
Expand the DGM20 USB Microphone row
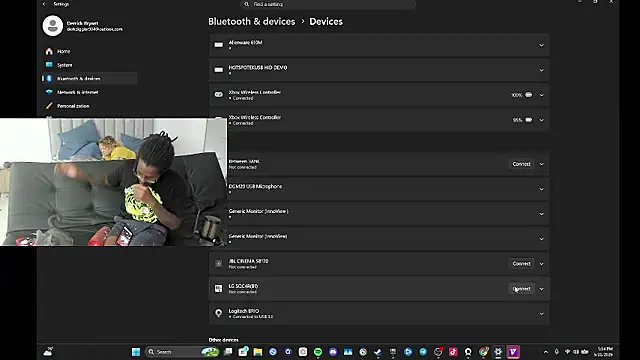coord(541,189)
